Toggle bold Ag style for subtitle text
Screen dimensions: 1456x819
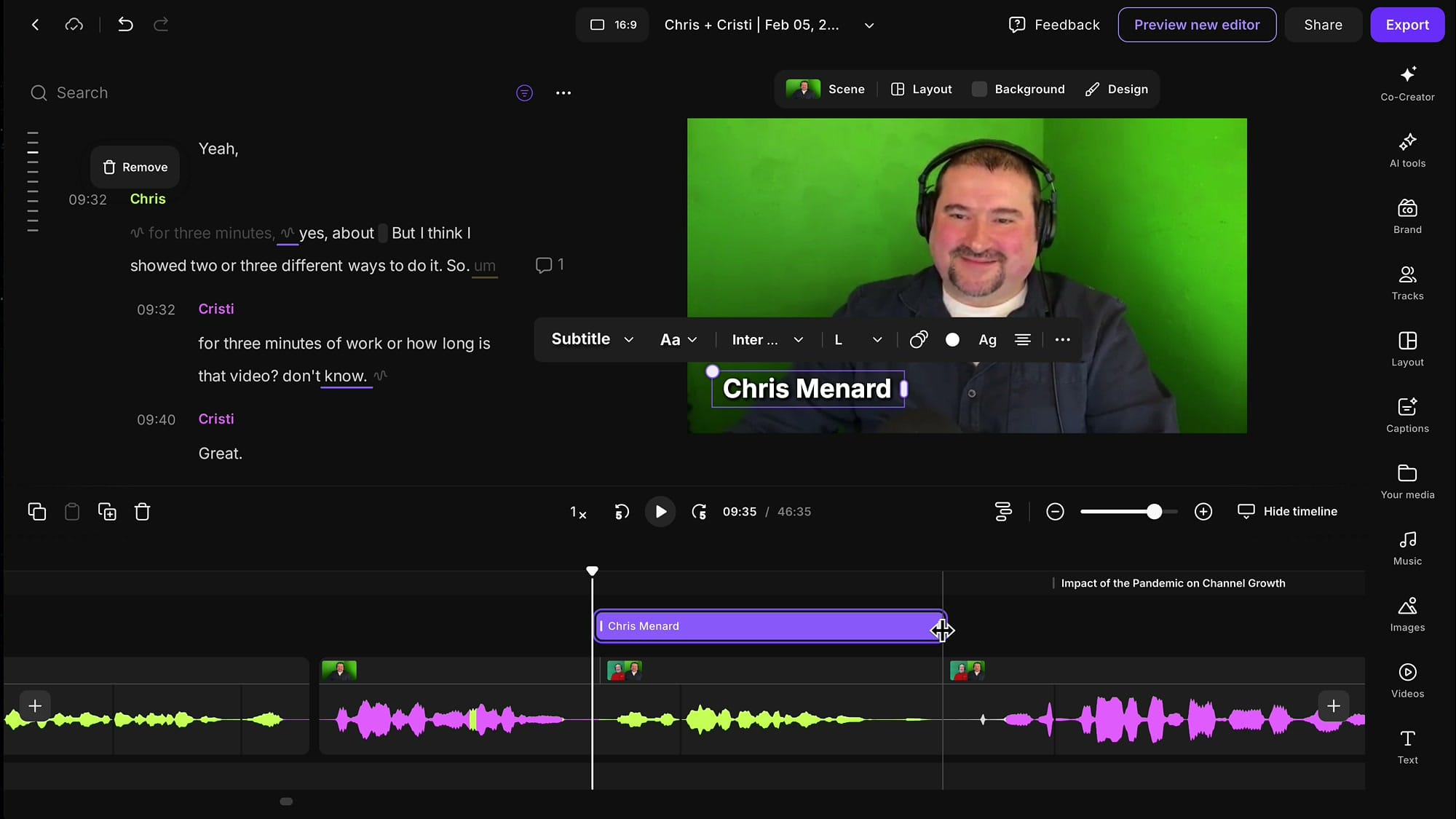pyautogui.click(x=987, y=339)
